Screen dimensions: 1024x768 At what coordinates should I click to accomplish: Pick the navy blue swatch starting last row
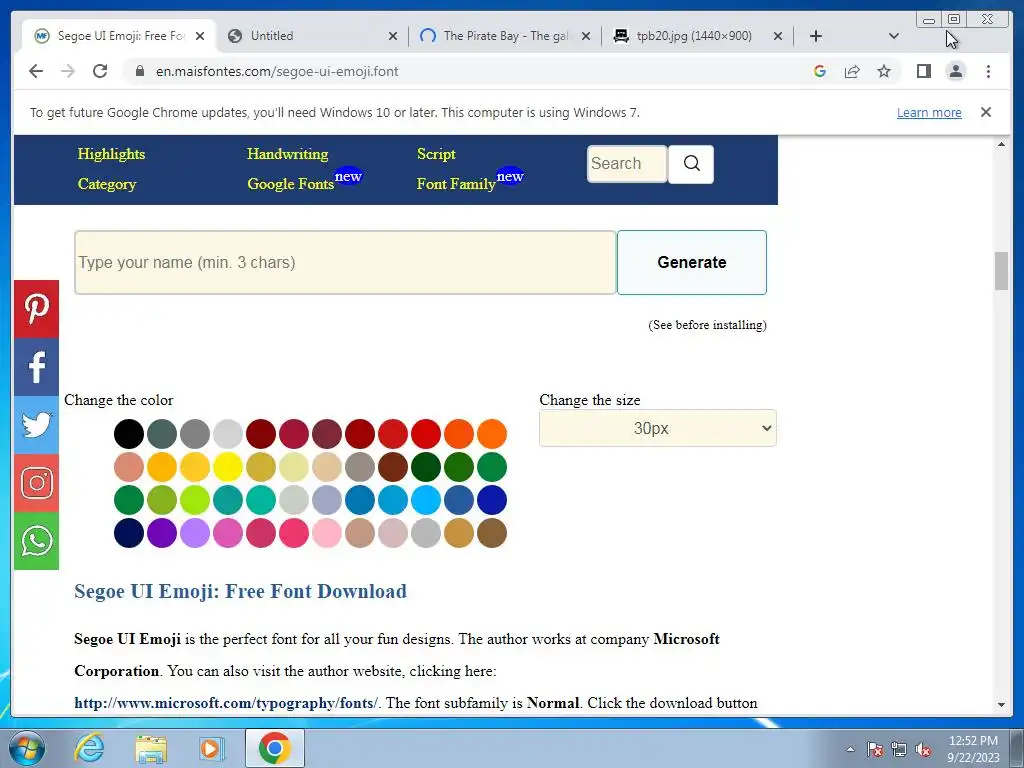(x=129, y=533)
